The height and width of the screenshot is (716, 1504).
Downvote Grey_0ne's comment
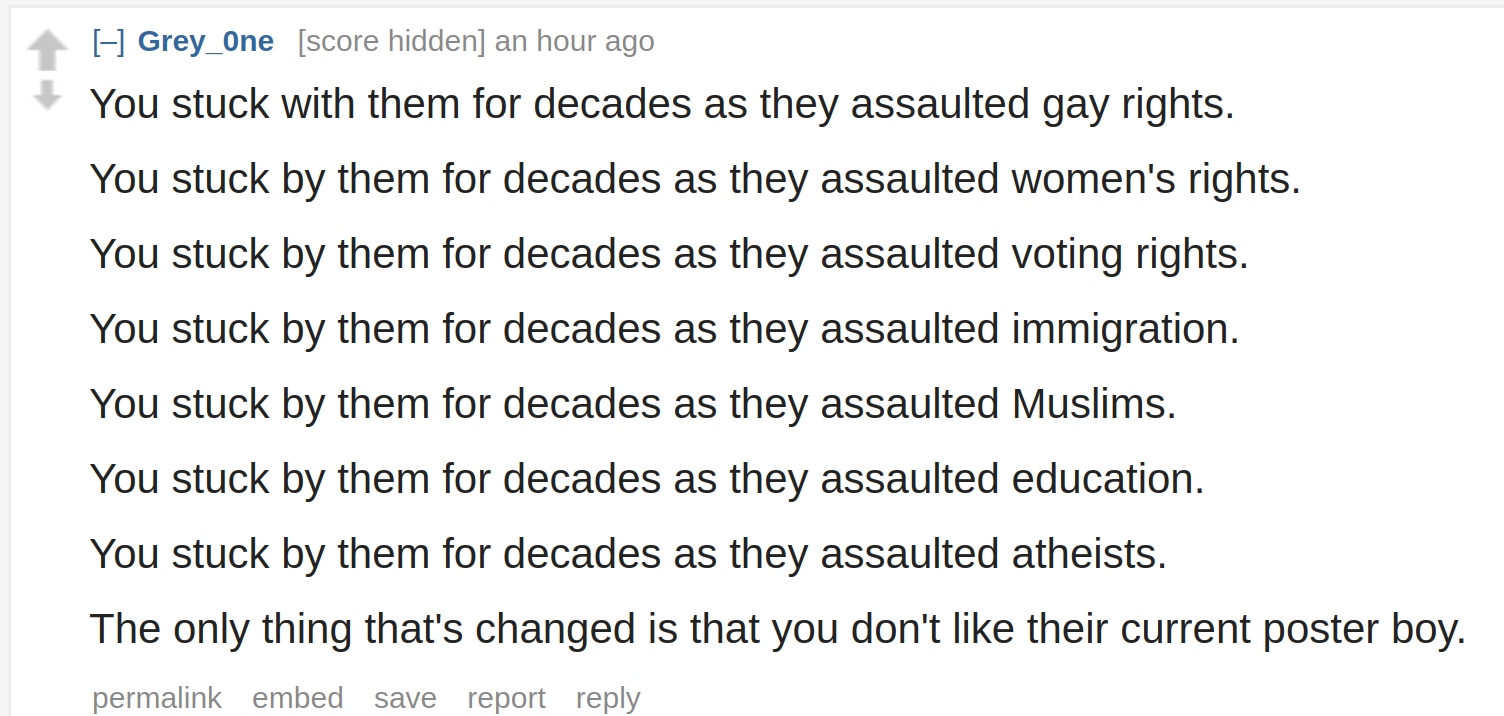48,95
